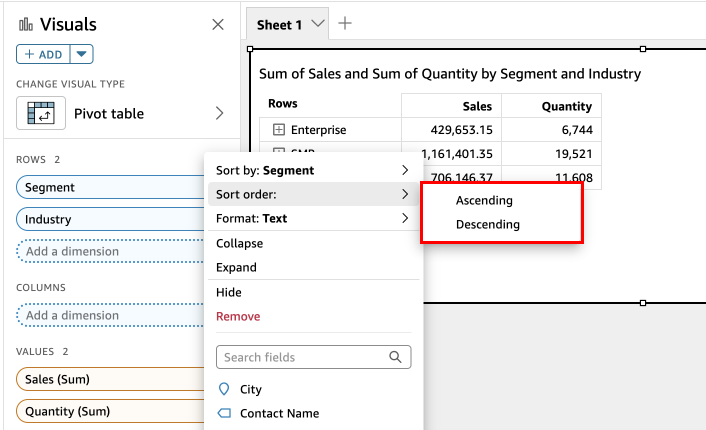
Task: Open the ADD button dropdown arrow
Action: click(82, 54)
